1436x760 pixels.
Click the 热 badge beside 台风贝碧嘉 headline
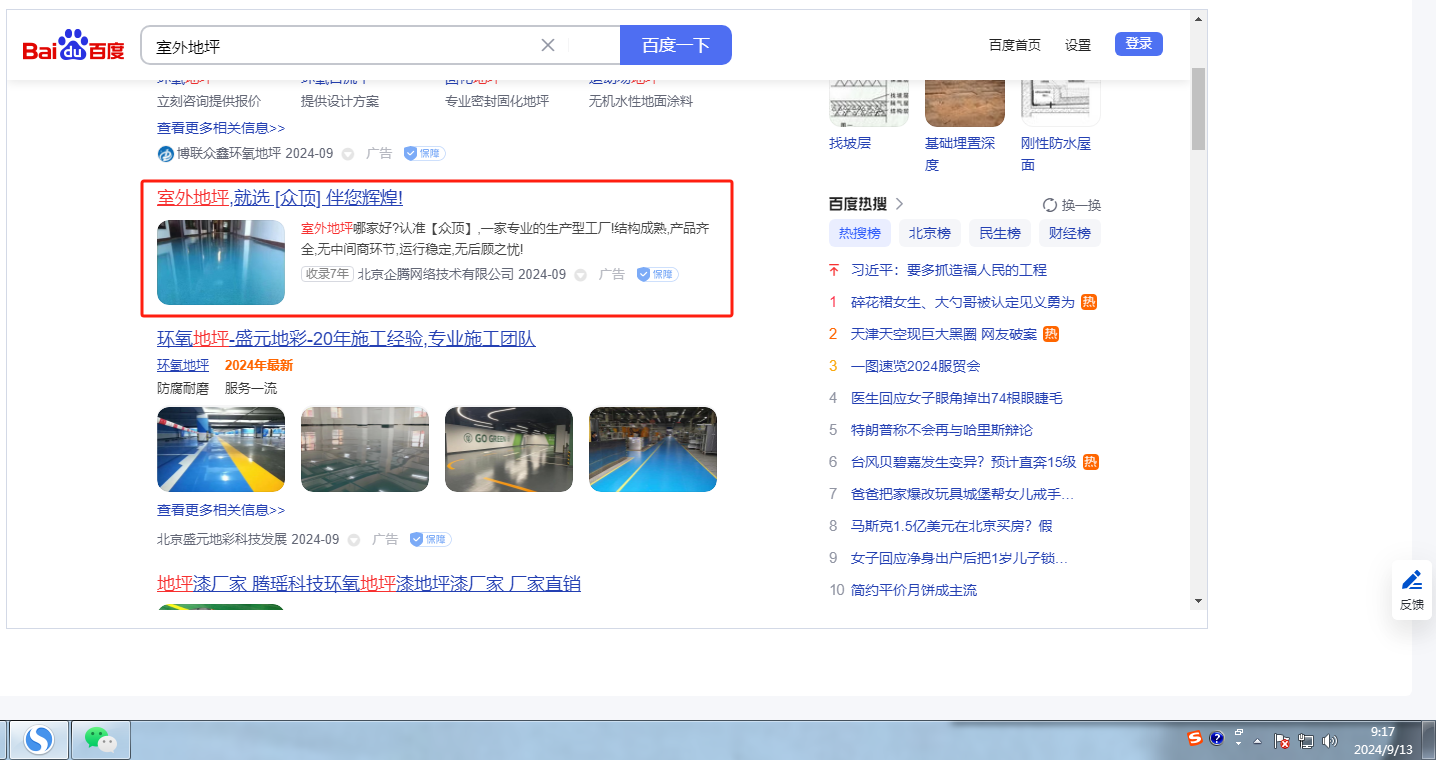coord(1091,462)
